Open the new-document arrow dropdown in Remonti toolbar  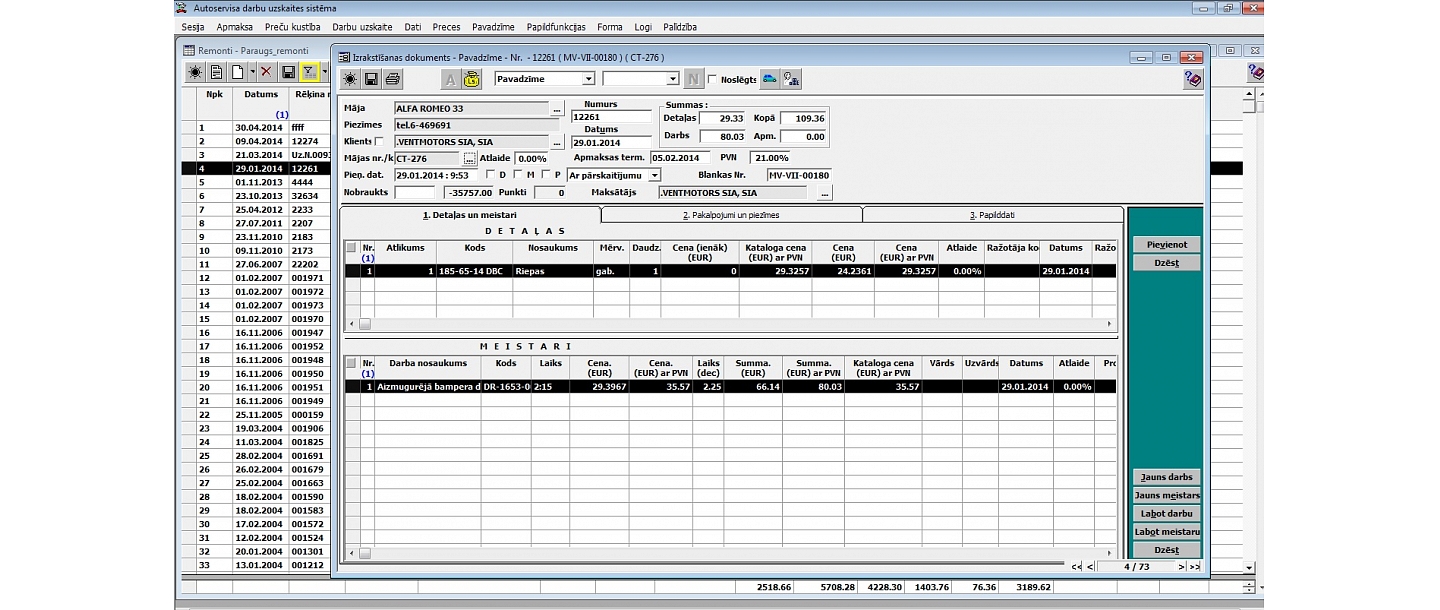coord(252,72)
